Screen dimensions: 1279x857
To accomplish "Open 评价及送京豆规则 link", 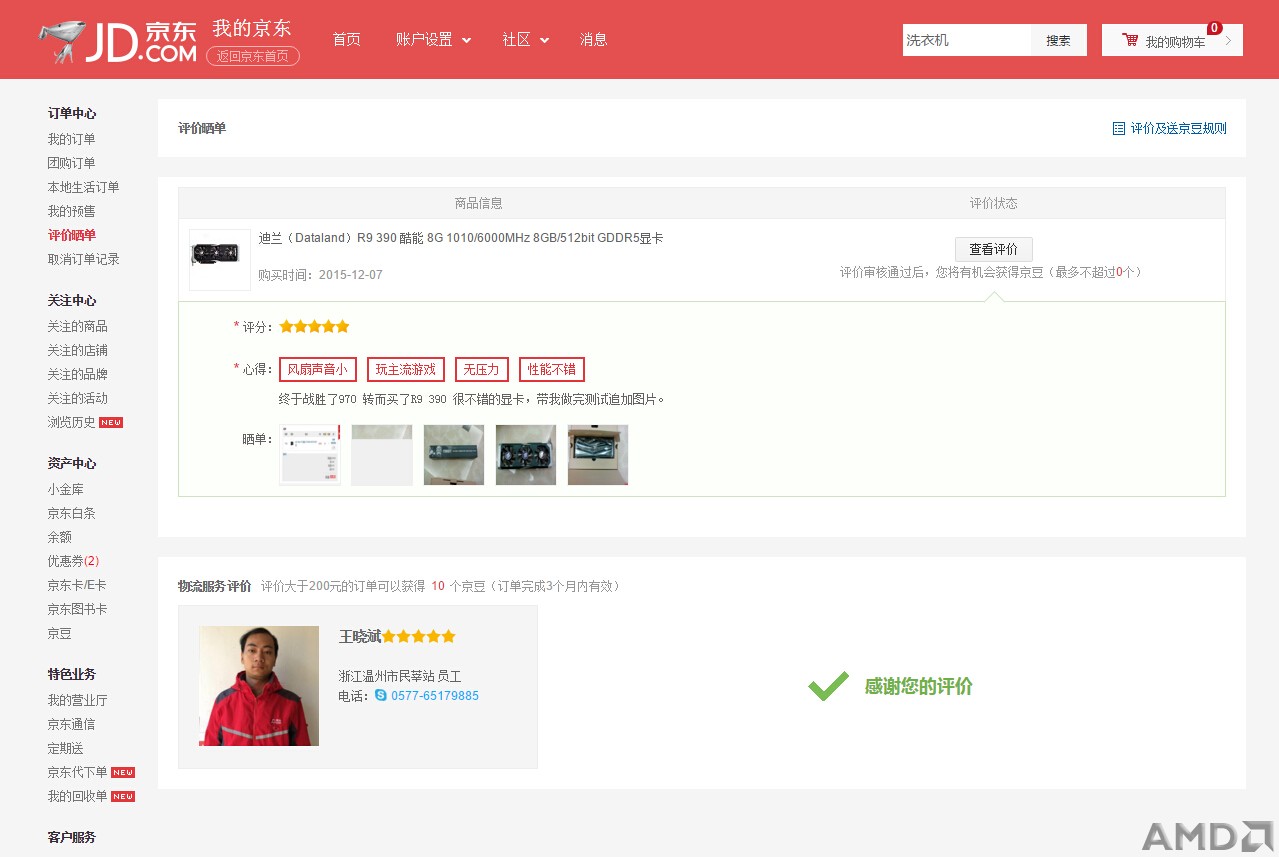I will coord(1178,128).
